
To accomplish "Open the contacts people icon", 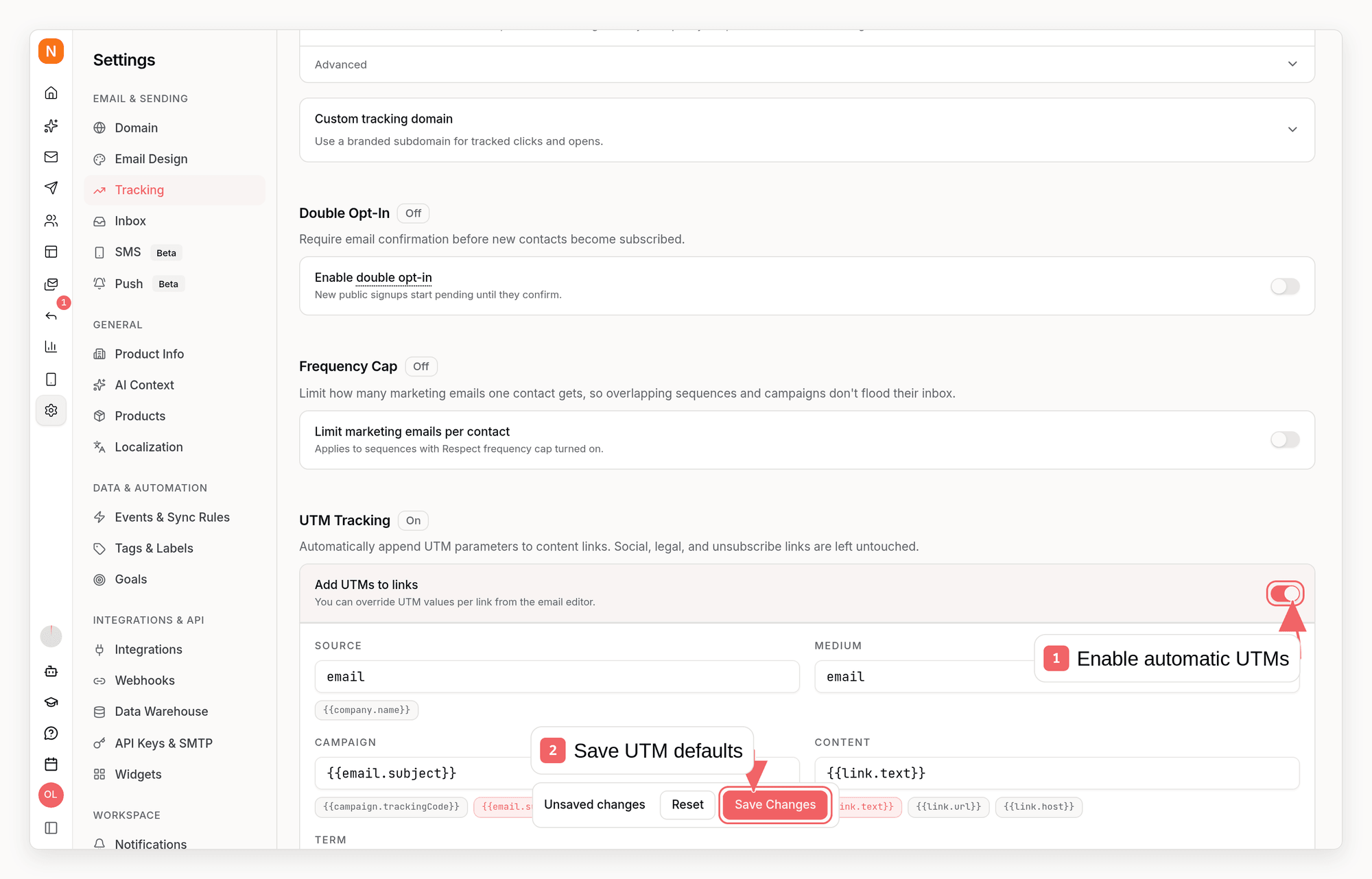I will (x=51, y=221).
